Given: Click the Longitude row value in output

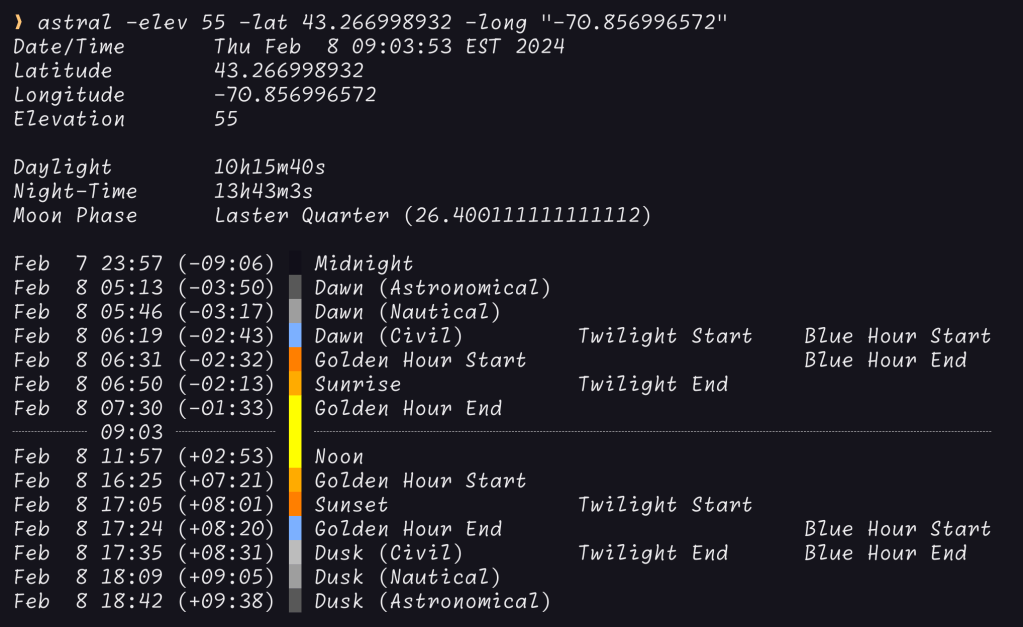Looking at the screenshot, I should pos(295,95).
